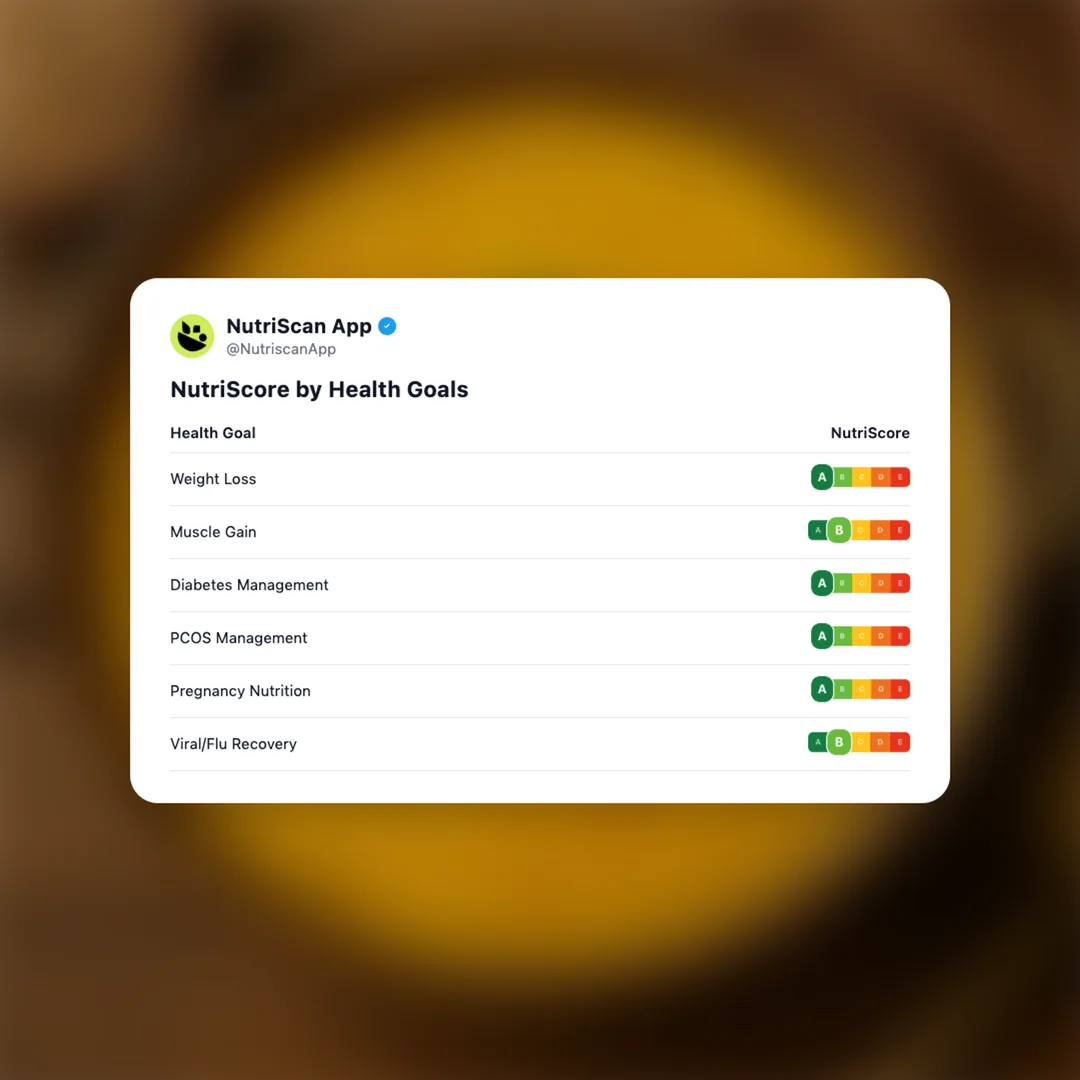Open the @NutriscanApp handle link

click(x=281, y=350)
